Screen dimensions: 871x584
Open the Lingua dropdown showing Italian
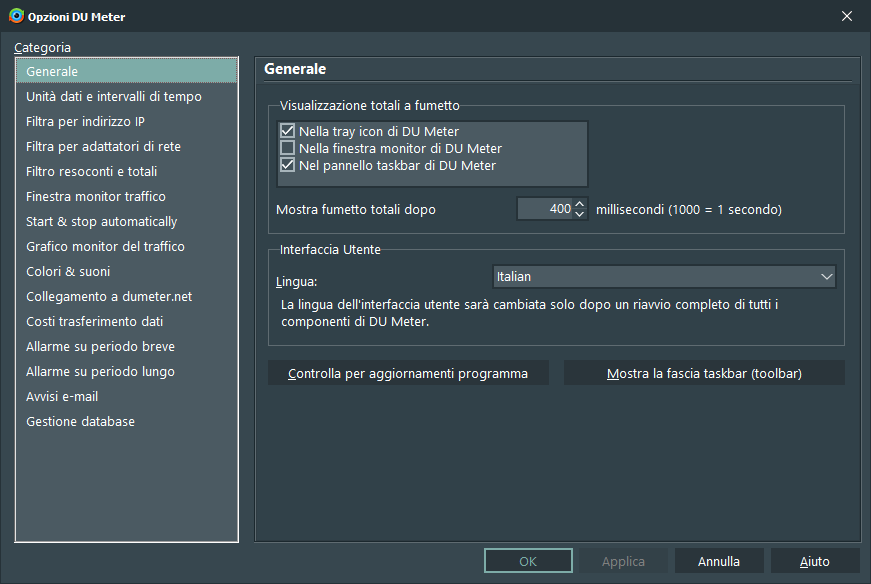point(664,276)
